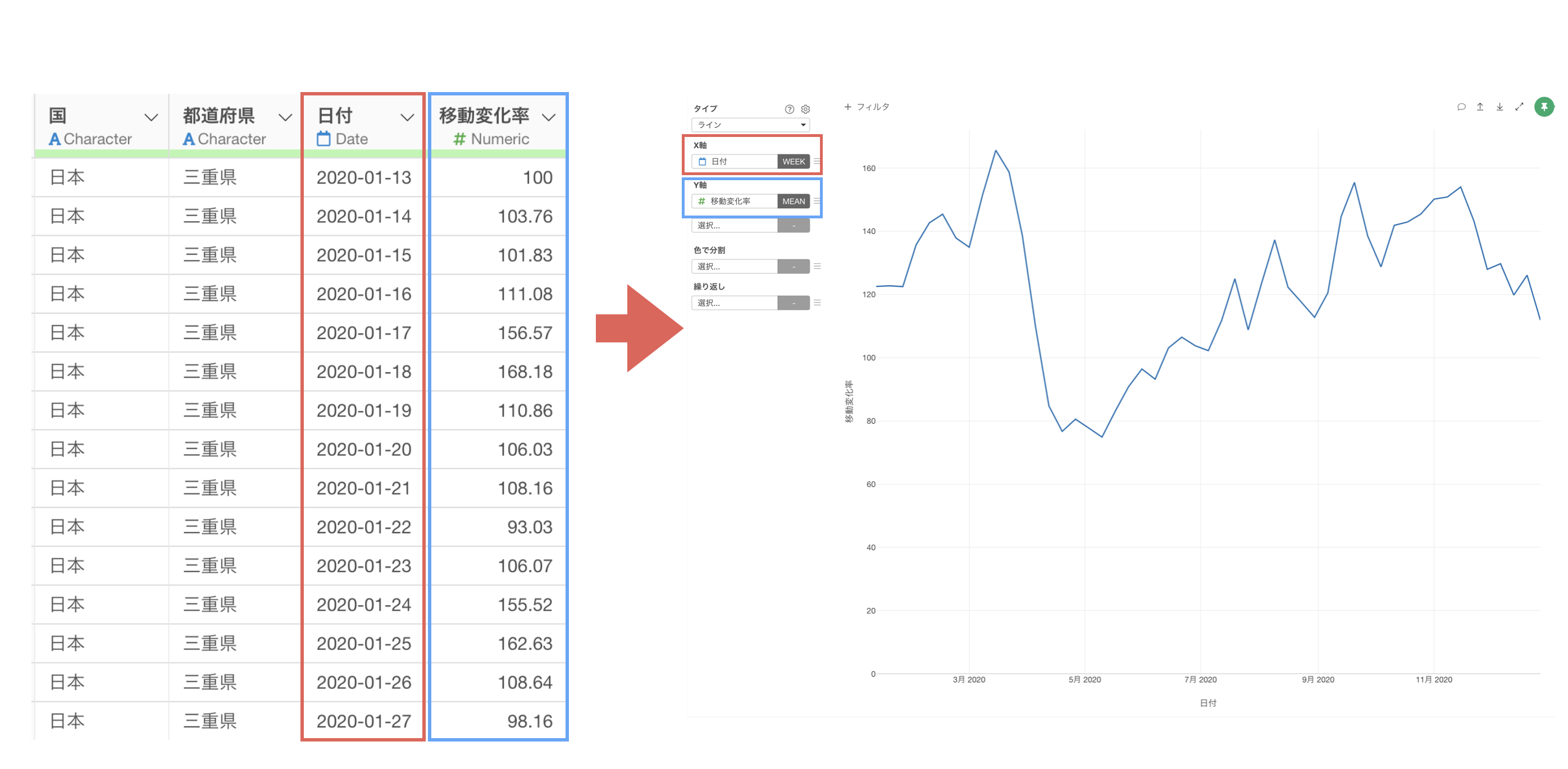This screenshot has width=1568, height=769.
Task: Open the chart type help icon
Action: [789, 109]
